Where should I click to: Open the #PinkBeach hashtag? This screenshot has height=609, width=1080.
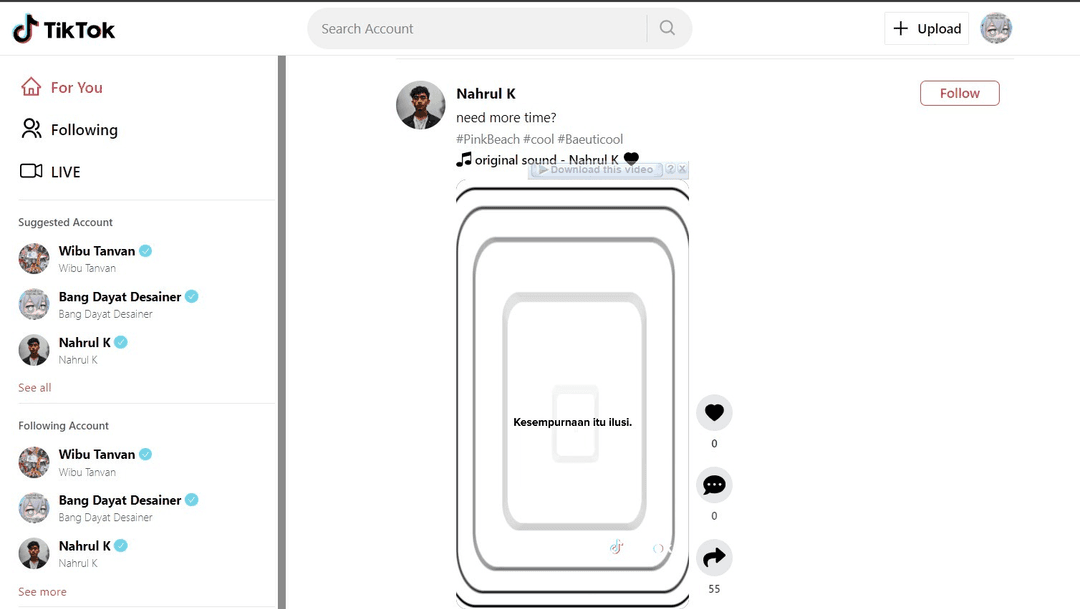pyautogui.click(x=487, y=139)
